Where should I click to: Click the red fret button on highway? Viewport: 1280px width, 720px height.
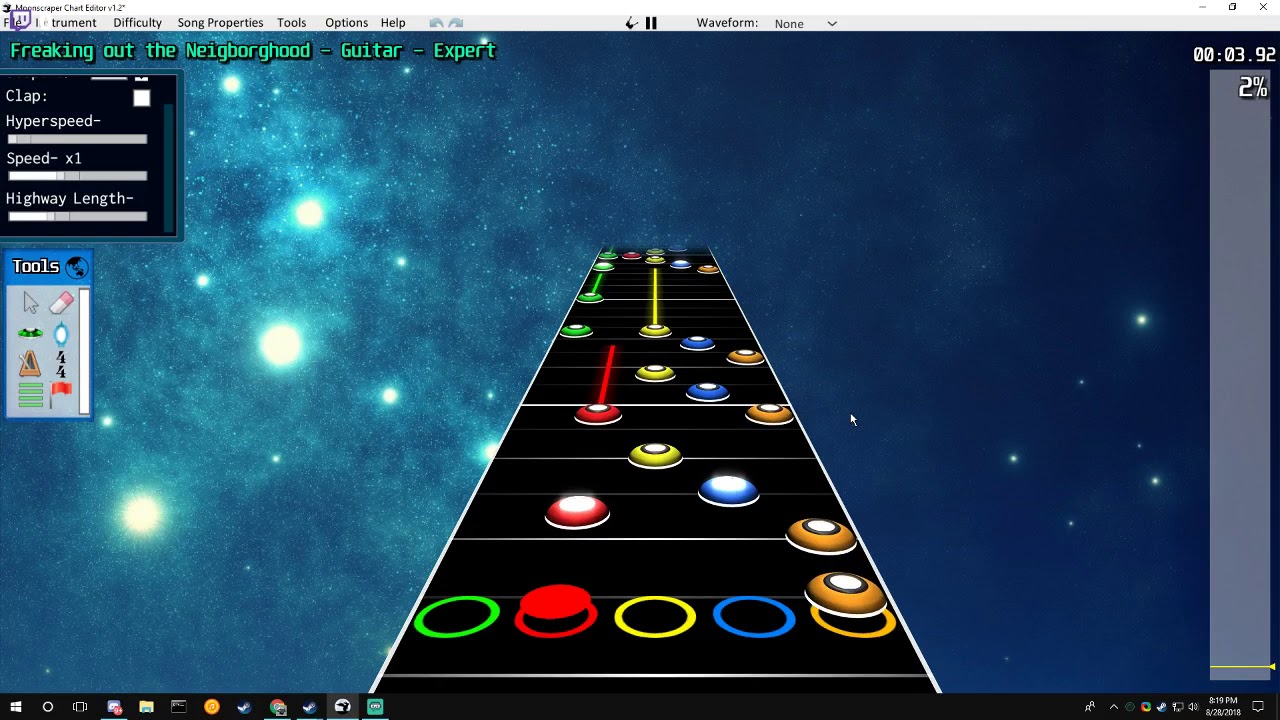tap(556, 610)
